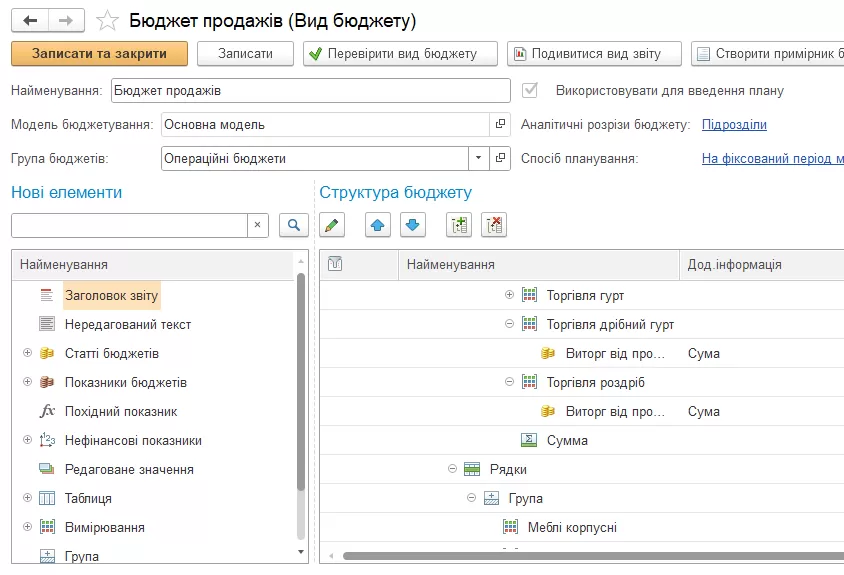The image size is (844, 575).
Task: Edit selected structure element with pencil icon
Action: [332, 225]
